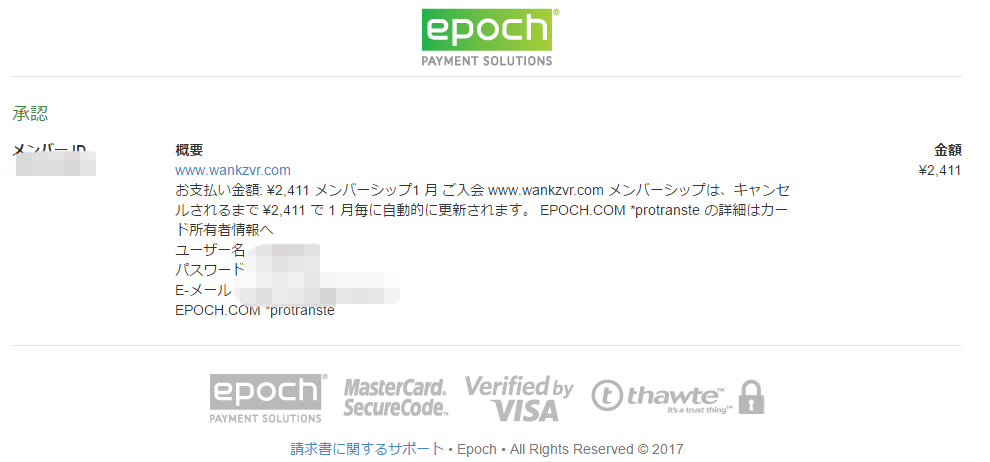
Task: Click the E-メール label
Action: click(204, 290)
